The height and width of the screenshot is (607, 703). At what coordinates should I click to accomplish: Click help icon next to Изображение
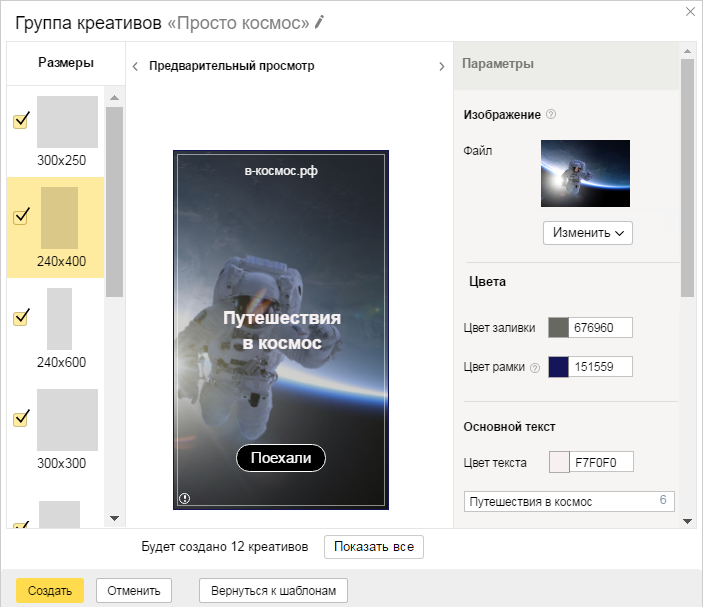[551, 114]
